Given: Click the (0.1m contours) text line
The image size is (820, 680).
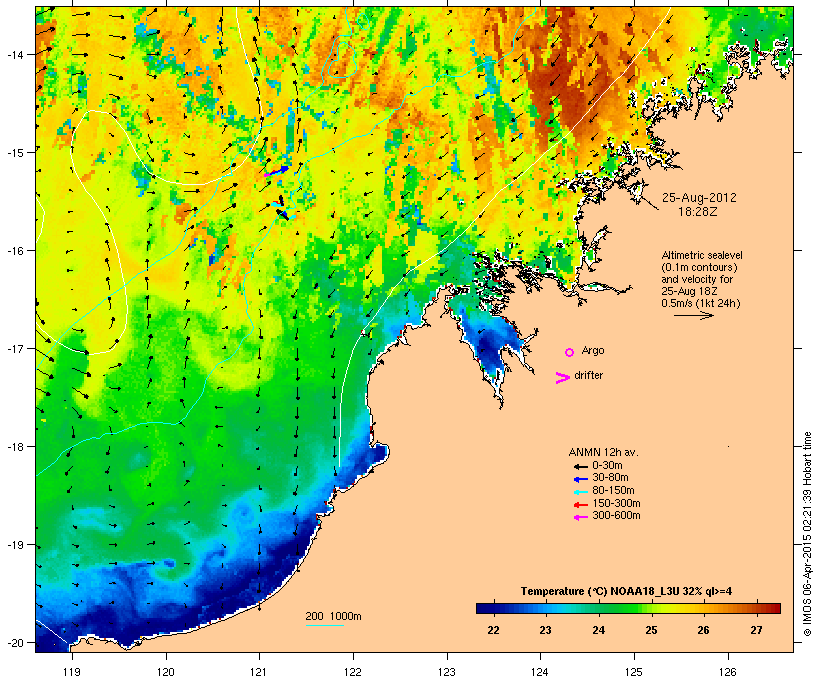Looking at the screenshot, I should 699,267.
